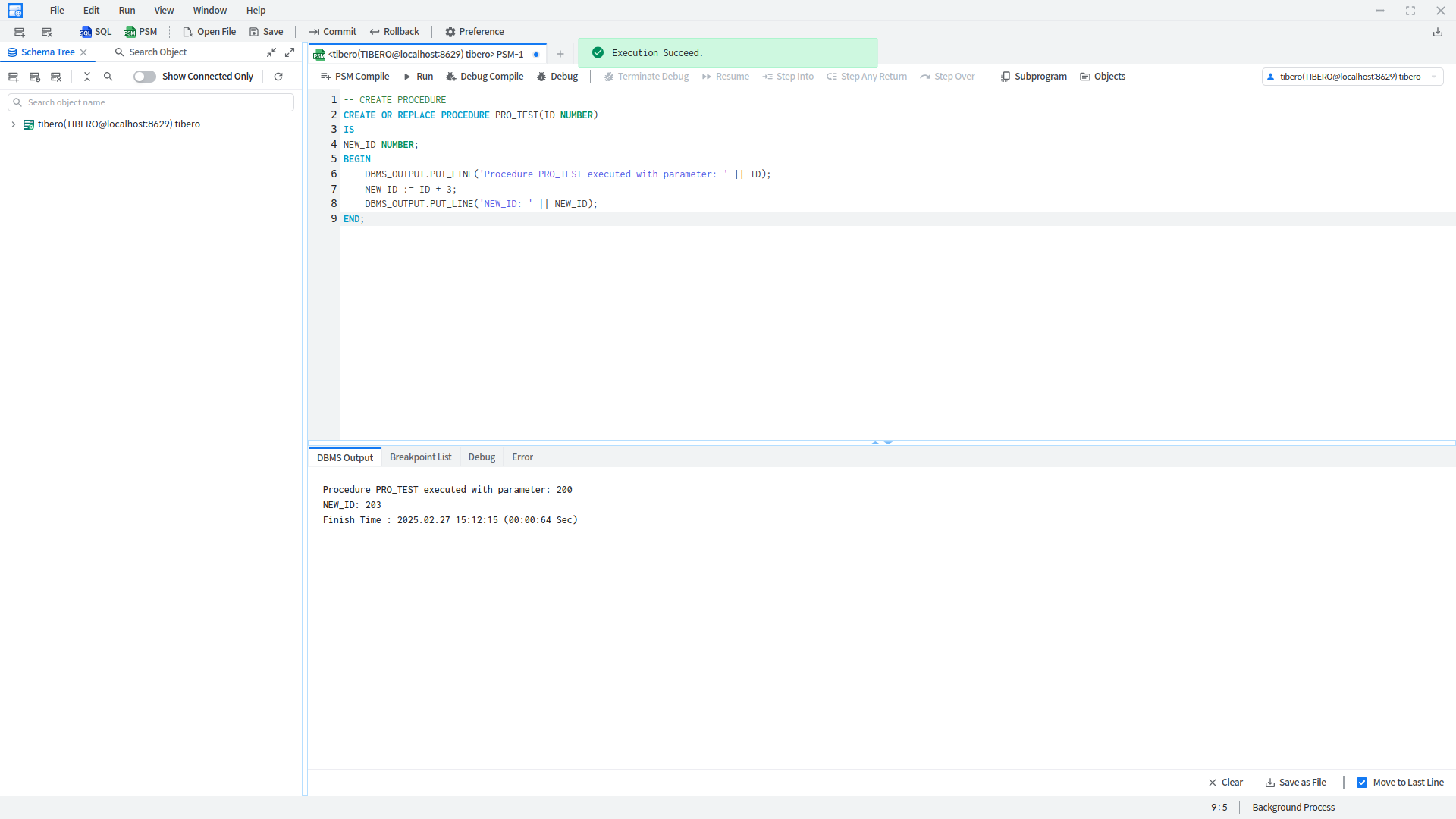Click the PSM Compile icon
1456x819 pixels.
click(325, 77)
